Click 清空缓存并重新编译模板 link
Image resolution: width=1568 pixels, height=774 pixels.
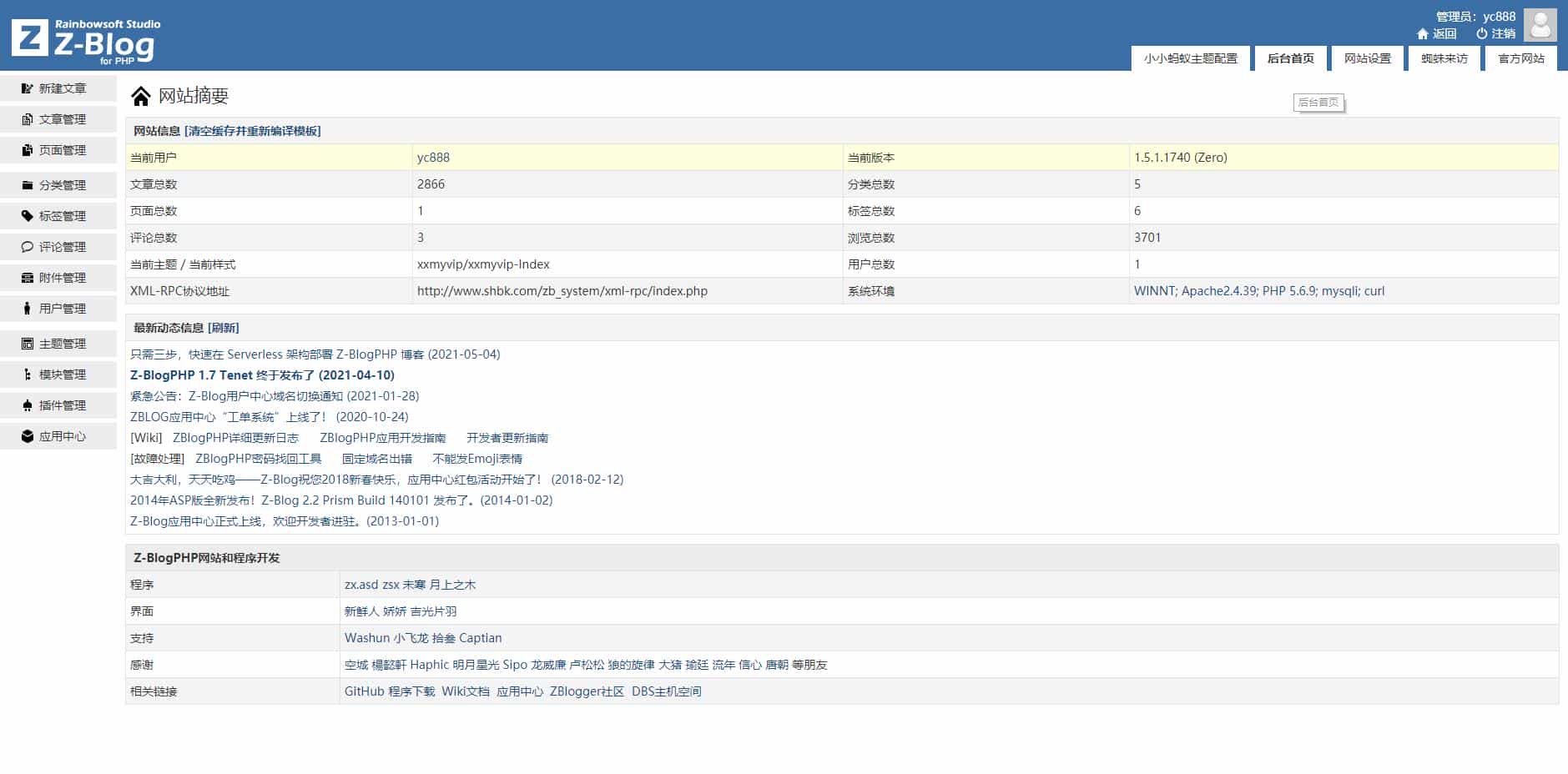click(x=252, y=131)
